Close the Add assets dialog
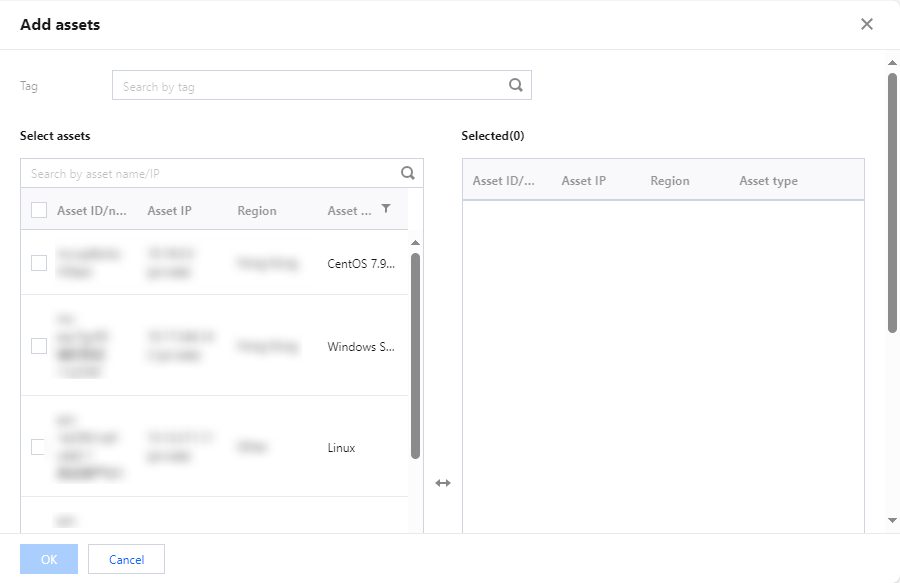900x583 pixels. pyautogui.click(x=867, y=24)
